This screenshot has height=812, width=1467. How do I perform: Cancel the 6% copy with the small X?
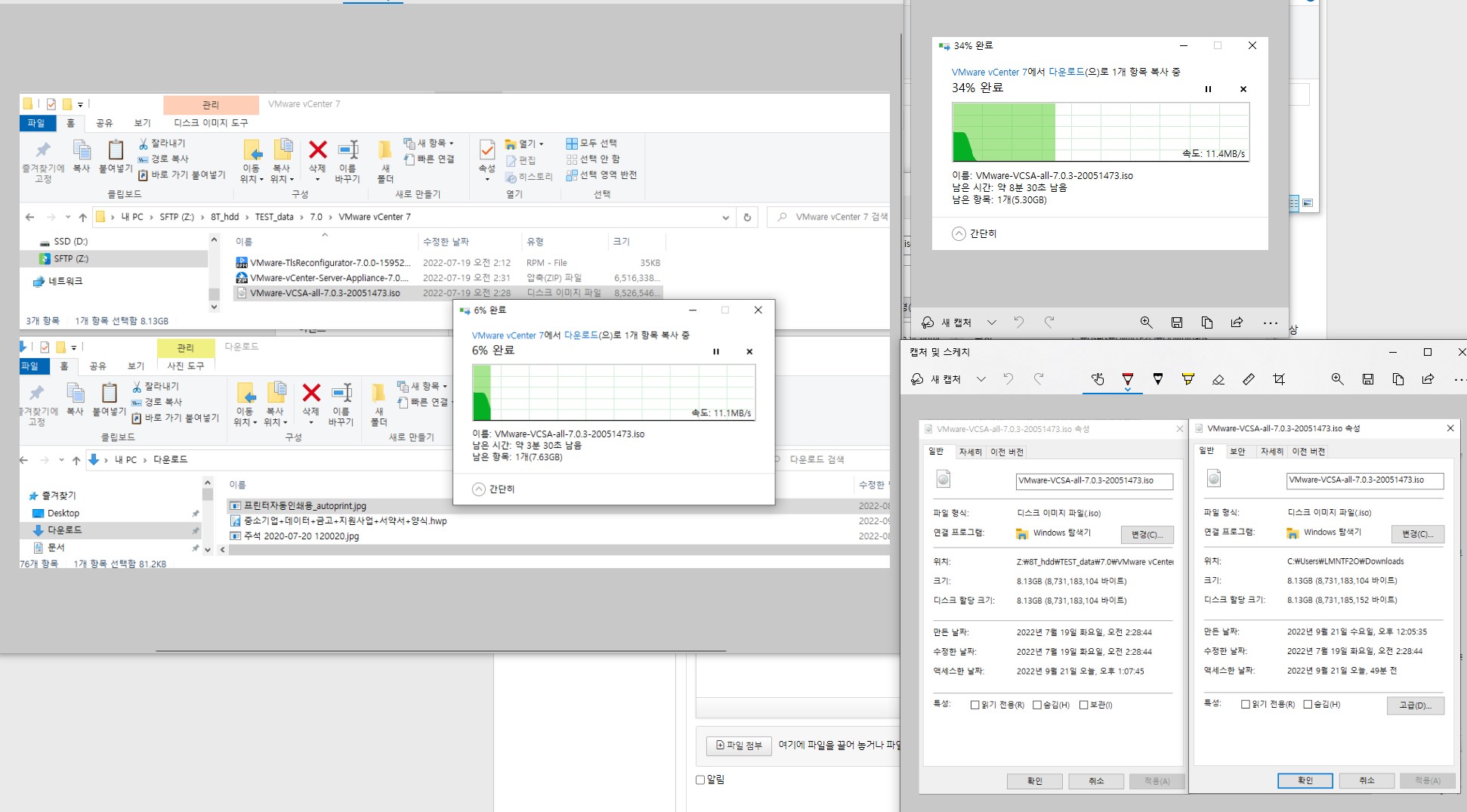click(x=749, y=351)
